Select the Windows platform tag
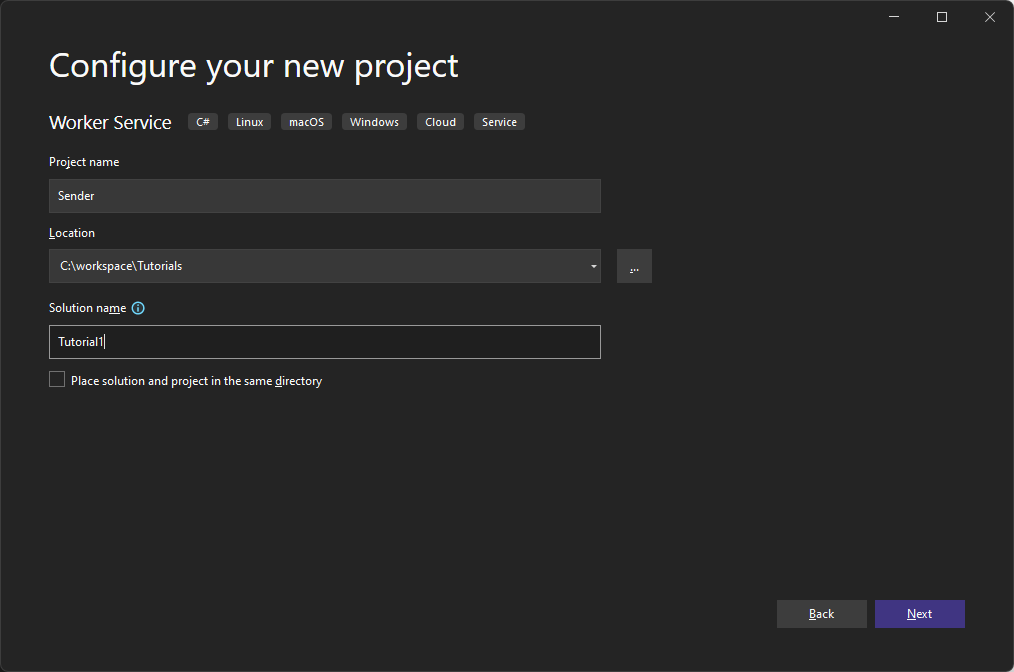 tap(373, 121)
